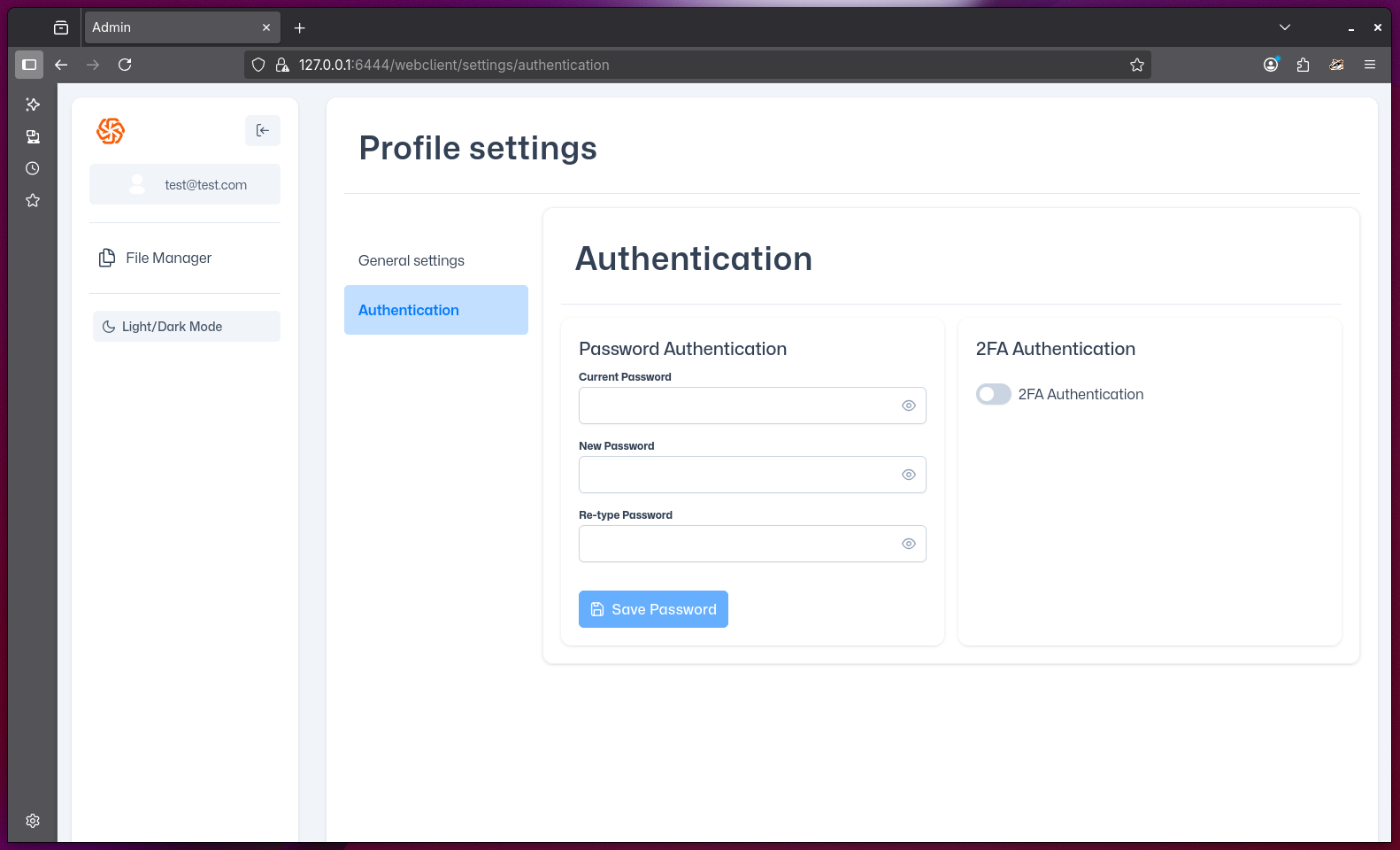Image resolution: width=1400 pixels, height=850 pixels.
Task: Open the test@test.com user profile
Action: click(185, 184)
